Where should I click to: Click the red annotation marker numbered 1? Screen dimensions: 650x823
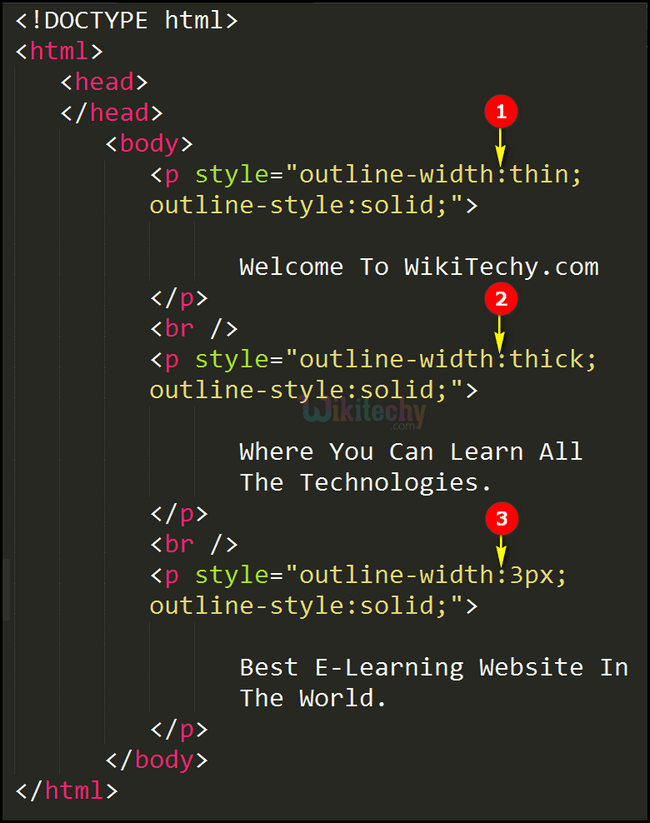point(501,113)
